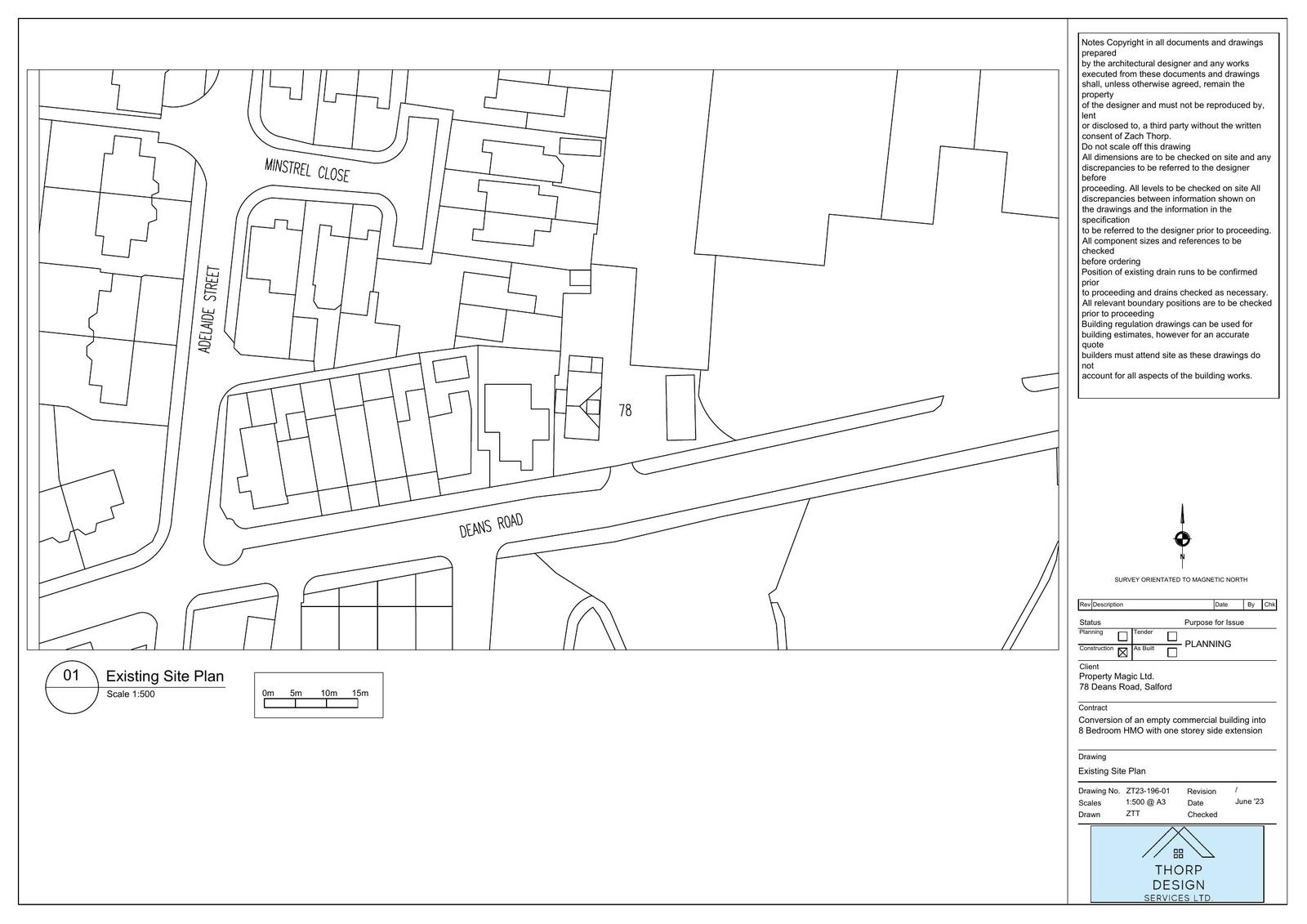
Task: Tick the Planning status checkbox
Action: point(1122,636)
